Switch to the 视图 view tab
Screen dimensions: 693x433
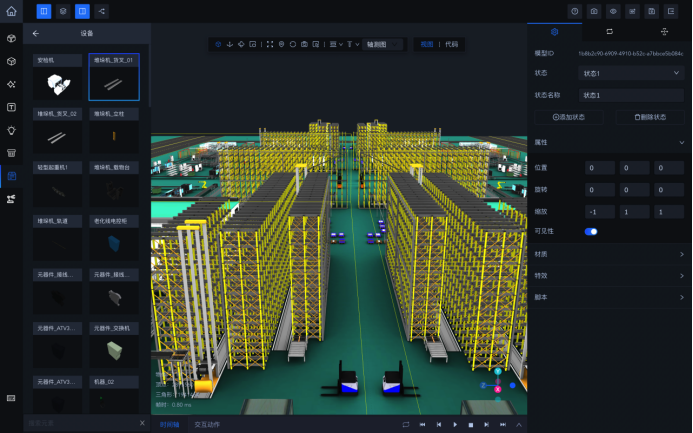pos(426,44)
